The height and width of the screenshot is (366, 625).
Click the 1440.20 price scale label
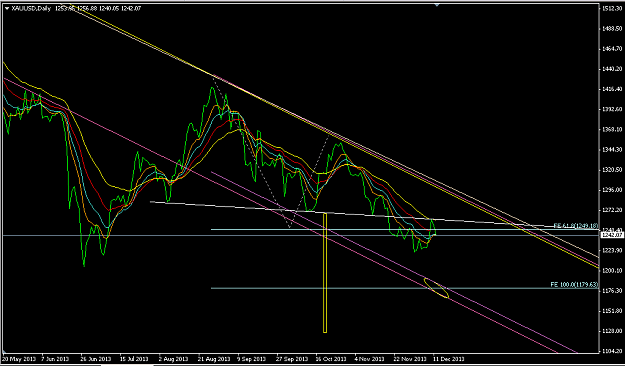coord(613,69)
